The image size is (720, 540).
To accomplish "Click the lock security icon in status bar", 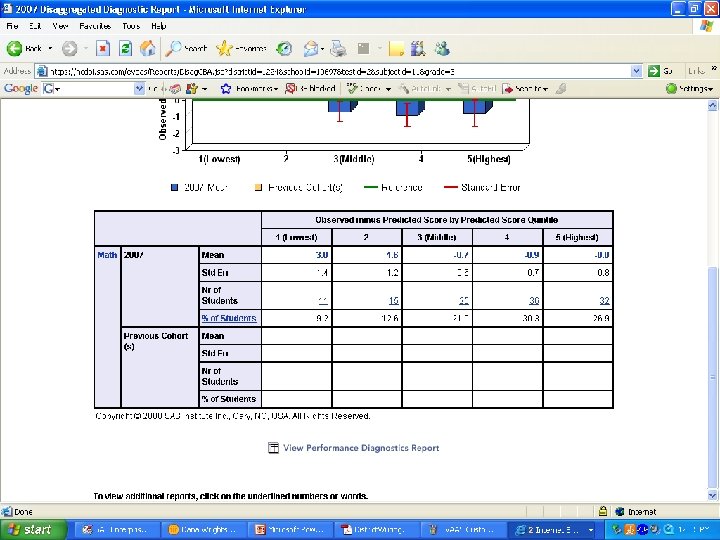I will pos(603,511).
